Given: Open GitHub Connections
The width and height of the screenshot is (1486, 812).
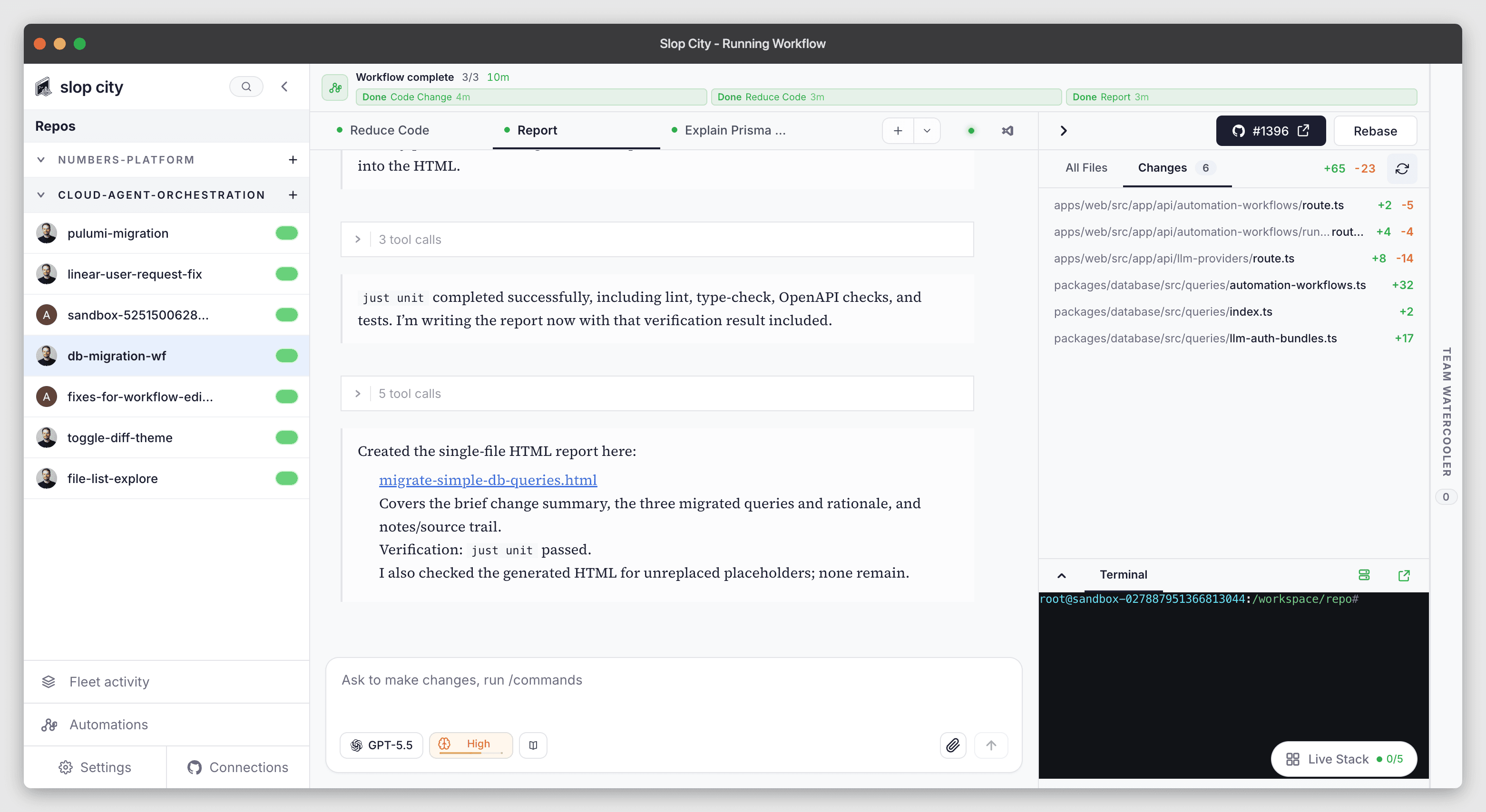Looking at the screenshot, I should (x=238, y=767).
